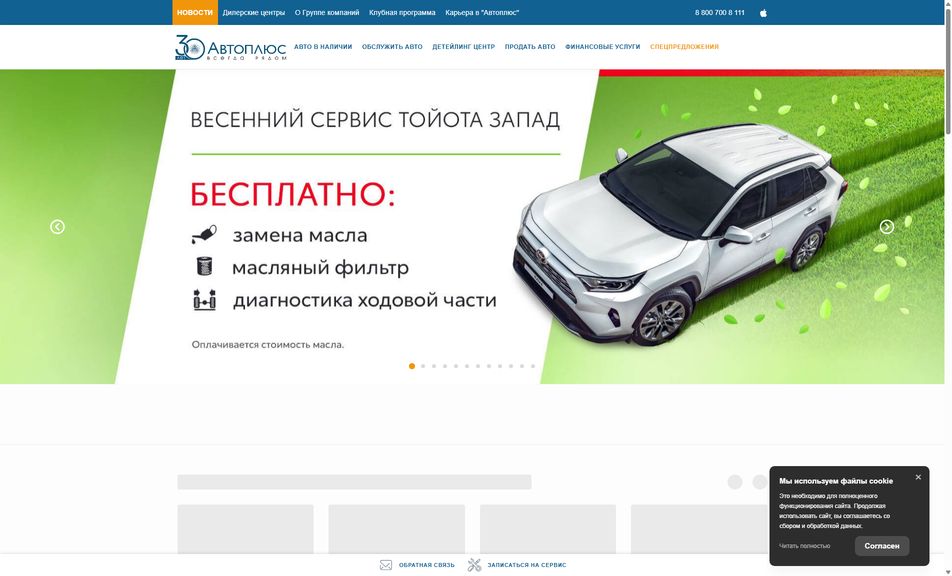Go to previous slide with left arrow
This screenshot has width=952, height=576.
coord(57,227)
